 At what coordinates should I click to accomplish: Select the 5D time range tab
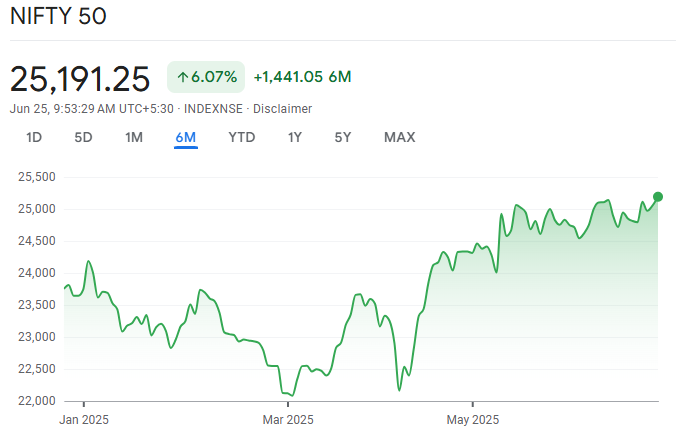[x=84, y=137]
